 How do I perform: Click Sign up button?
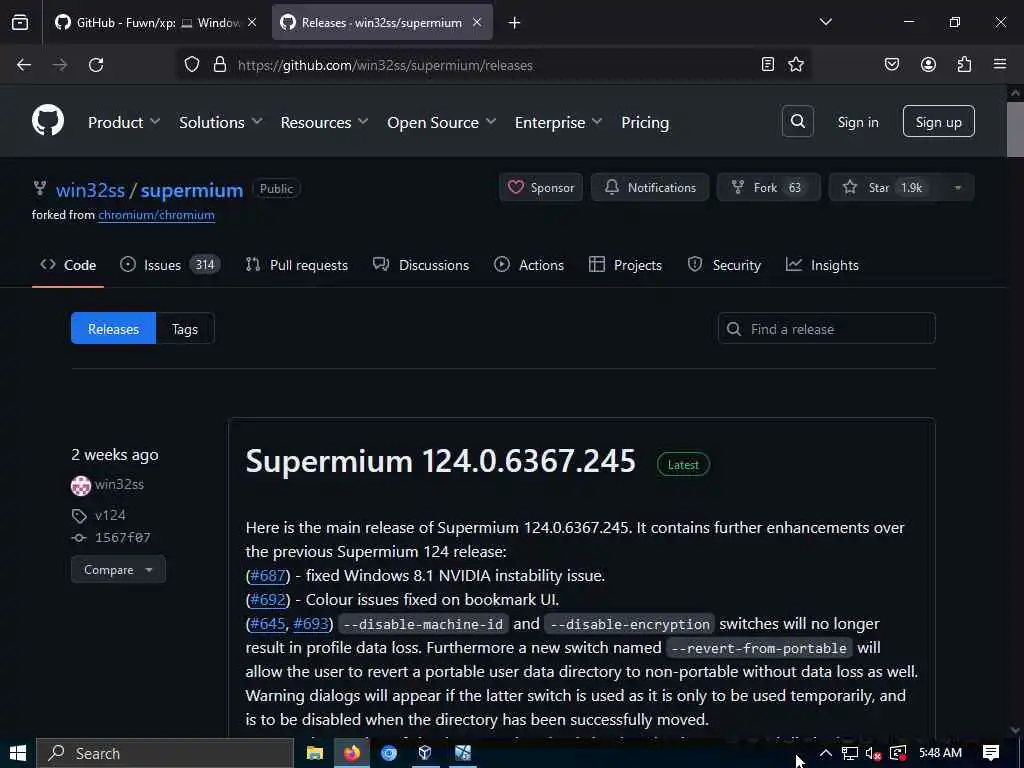click(x=938, y=121)
